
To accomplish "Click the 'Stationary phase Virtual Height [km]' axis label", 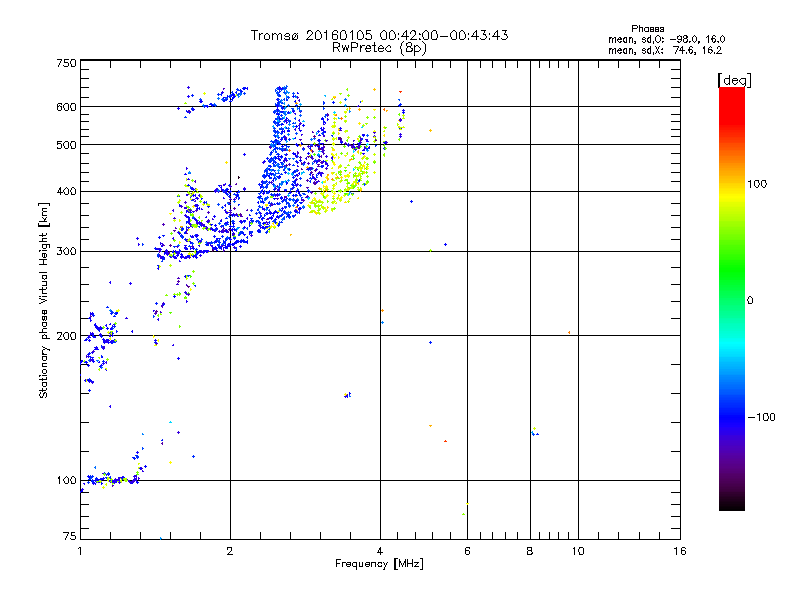I will point(43,300).
